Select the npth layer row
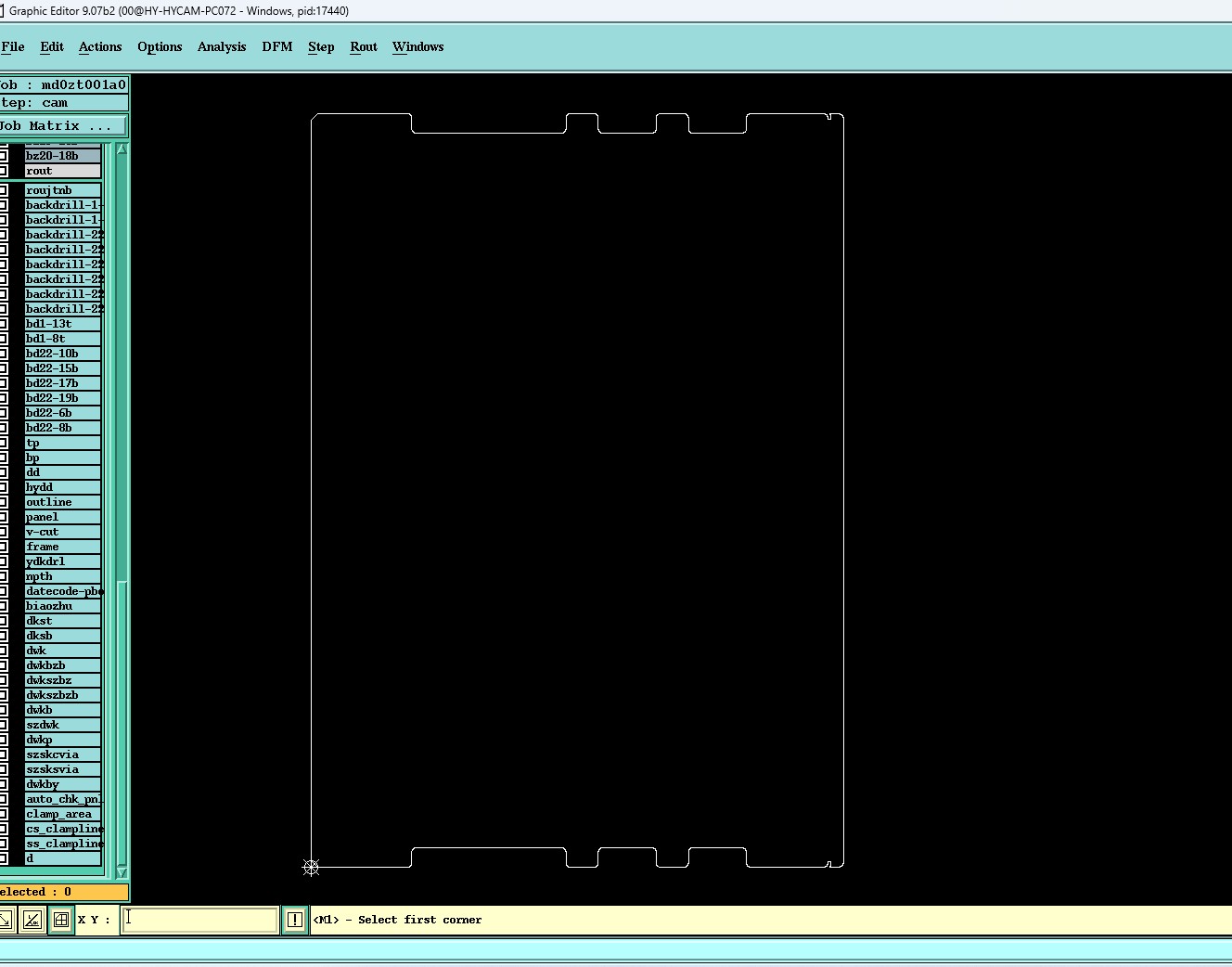 click(x=63, y=576)
